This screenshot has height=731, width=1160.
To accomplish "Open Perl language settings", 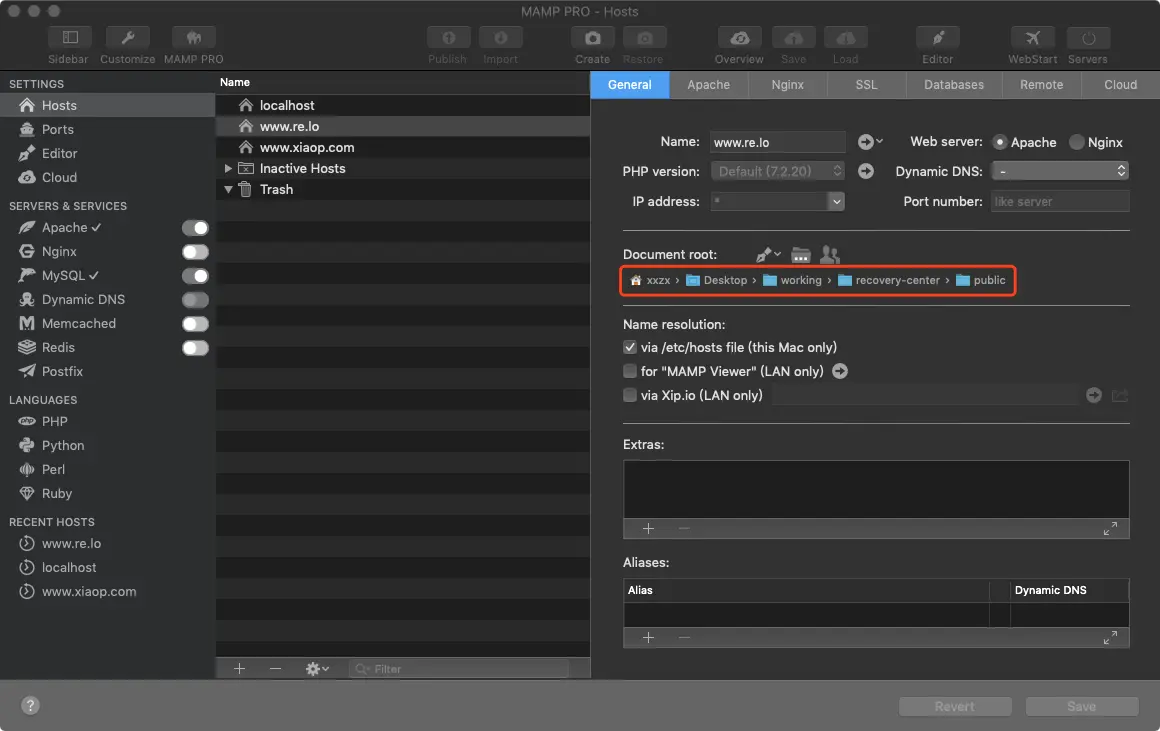I will (x=107, y=469).
